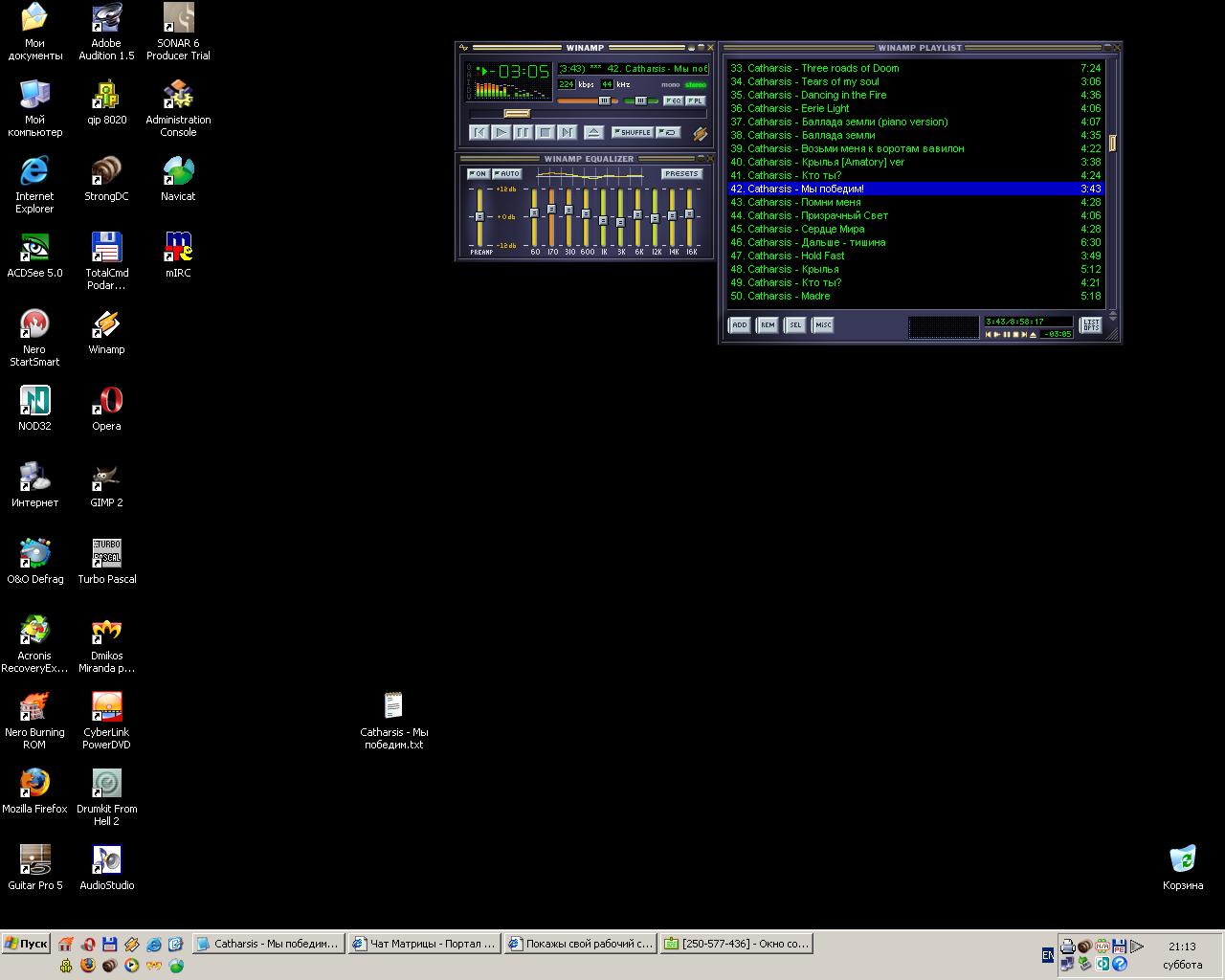Image resolution: width=1225 pixels, height=980 pixels.
Task: Adjust the equalizer PREAMP slider
Action: (x=479, y=216)
